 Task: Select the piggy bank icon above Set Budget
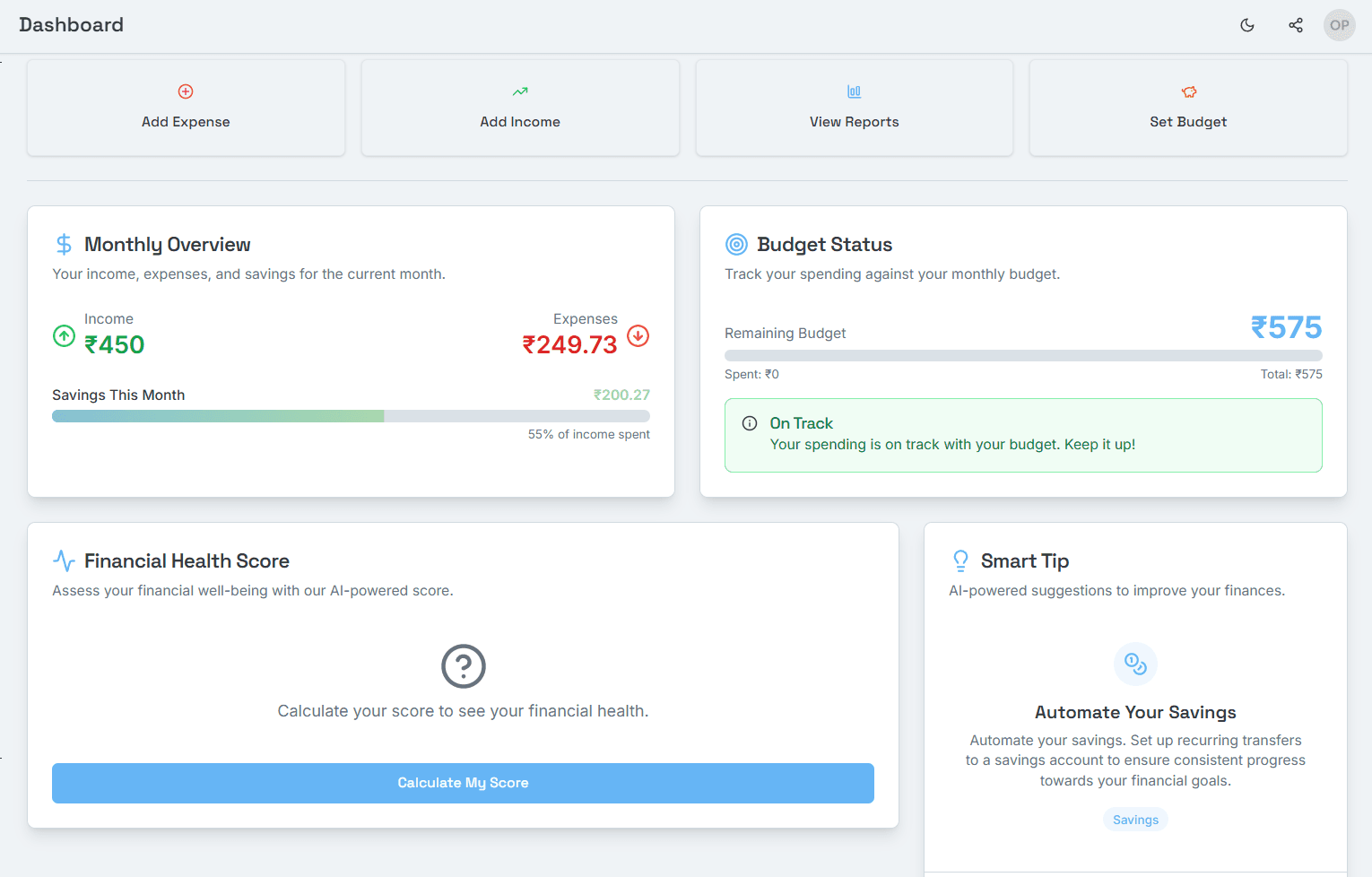[x=1188, y=91]
